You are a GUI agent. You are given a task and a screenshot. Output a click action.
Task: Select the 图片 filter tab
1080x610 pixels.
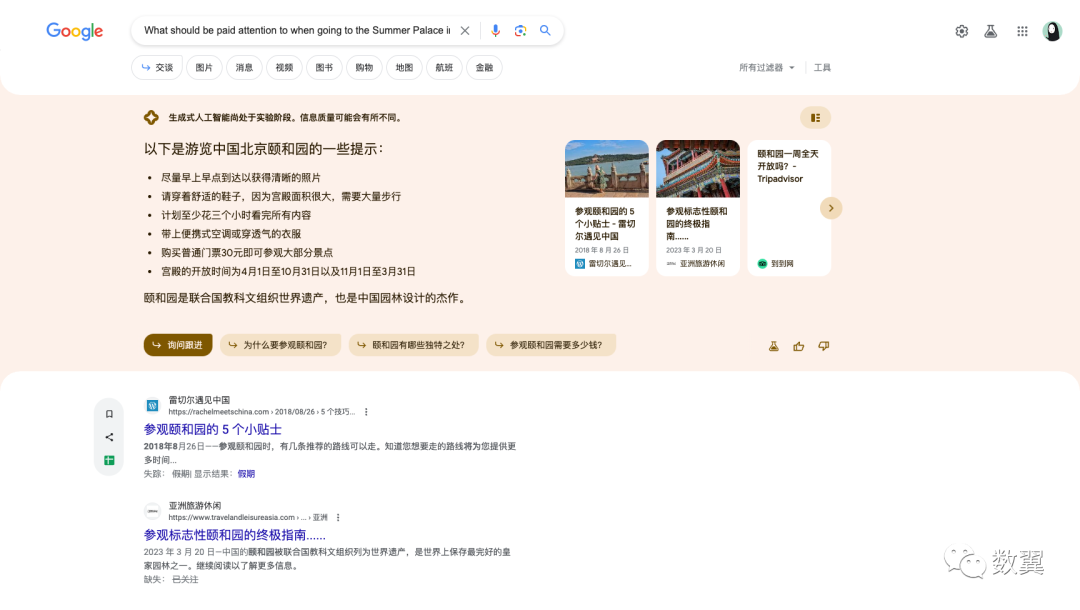pyautogui.click(x=204, y=67)
